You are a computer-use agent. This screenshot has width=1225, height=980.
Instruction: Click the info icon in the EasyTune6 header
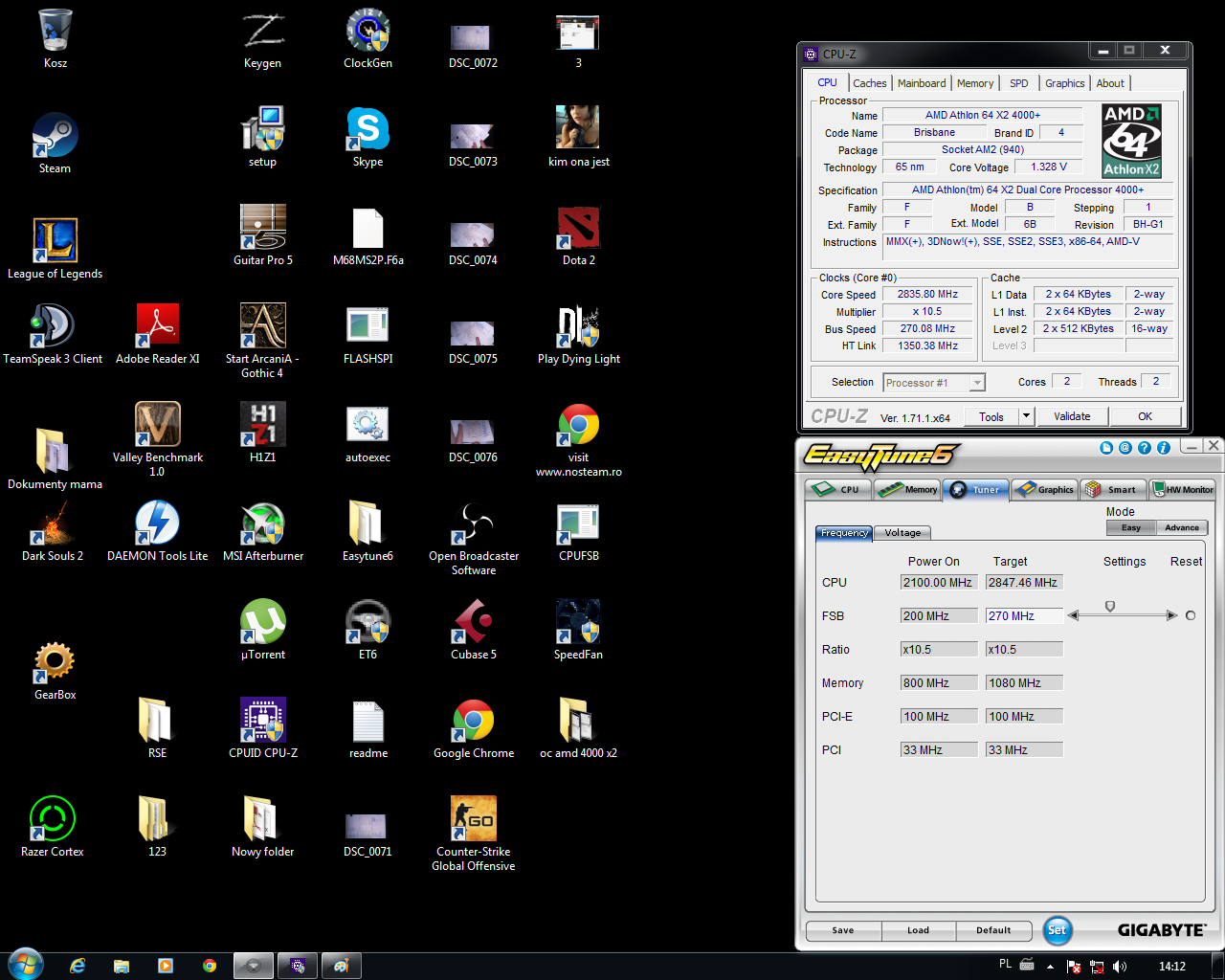(1164, 447)
